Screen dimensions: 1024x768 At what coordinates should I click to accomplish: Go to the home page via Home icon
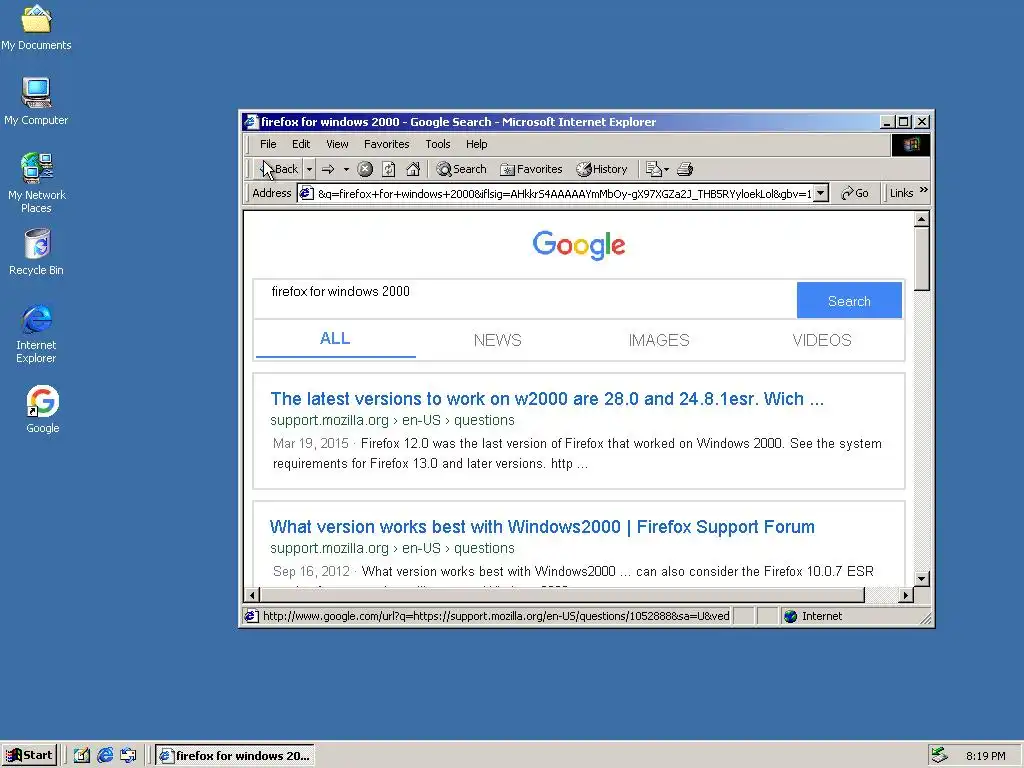413,169
